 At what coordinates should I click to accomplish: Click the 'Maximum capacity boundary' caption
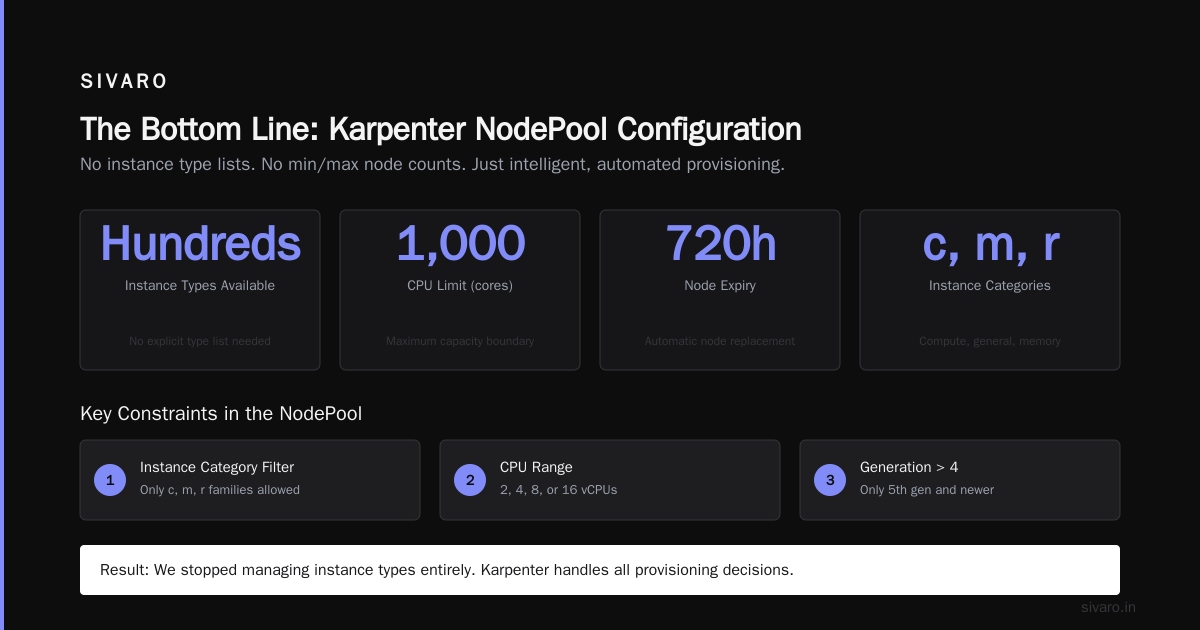[460, 341]
